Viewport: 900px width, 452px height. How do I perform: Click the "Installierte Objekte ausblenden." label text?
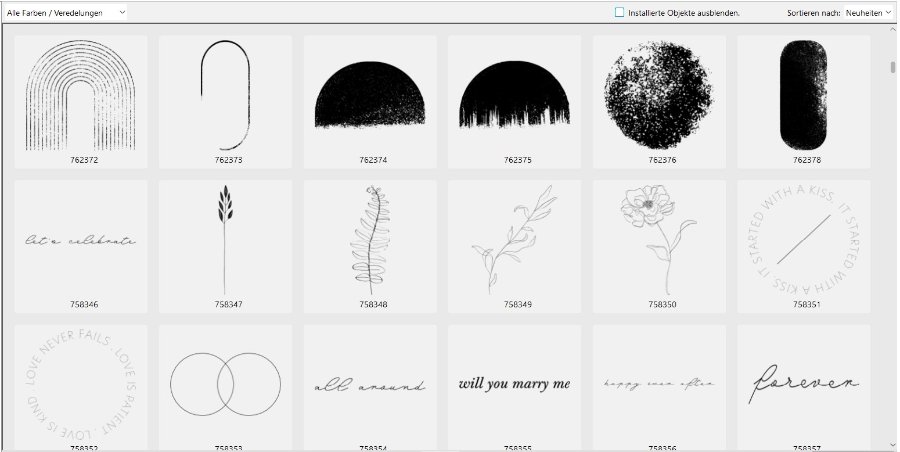(684, 13)
